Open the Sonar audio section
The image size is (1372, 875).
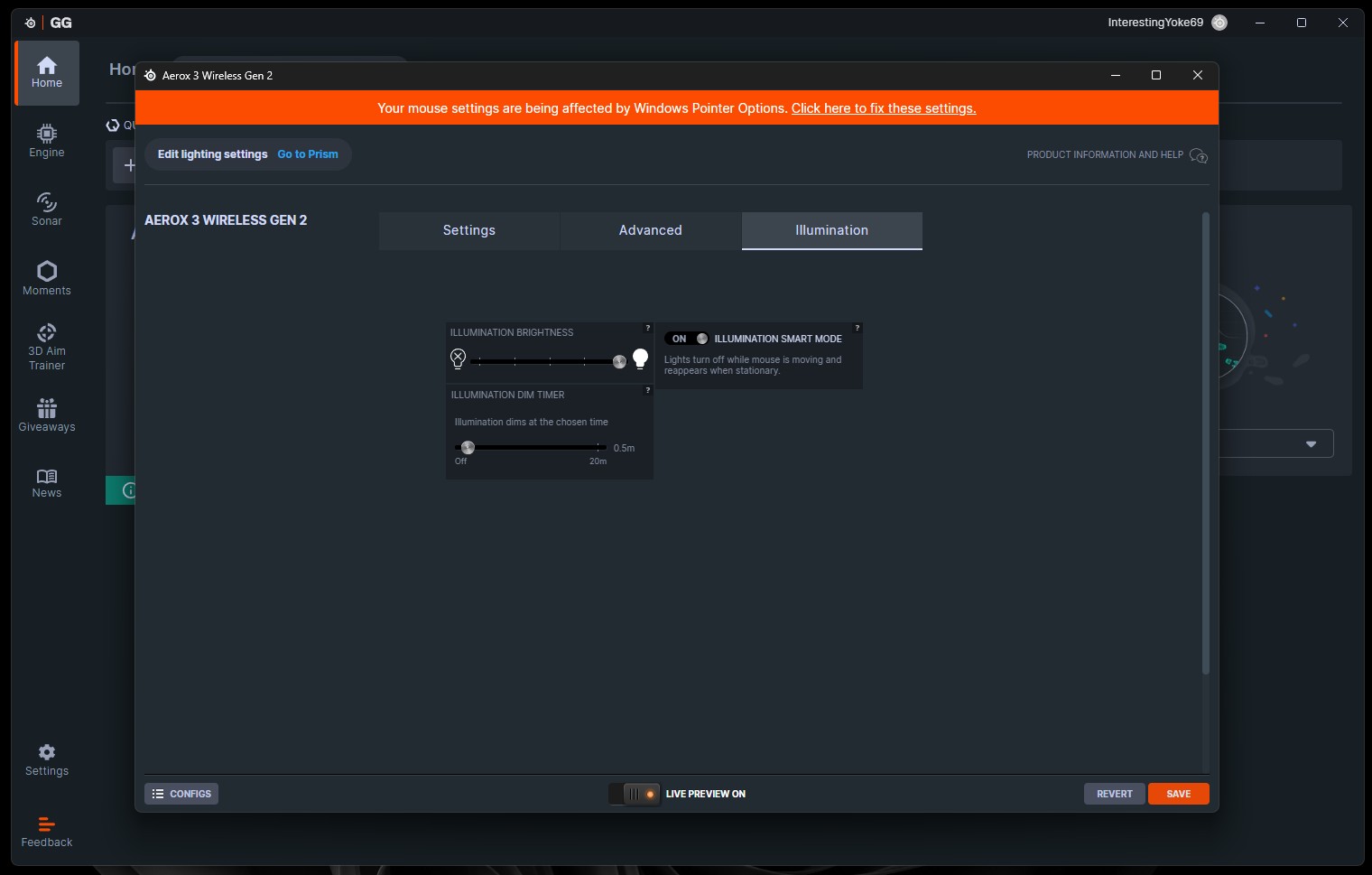47,209
